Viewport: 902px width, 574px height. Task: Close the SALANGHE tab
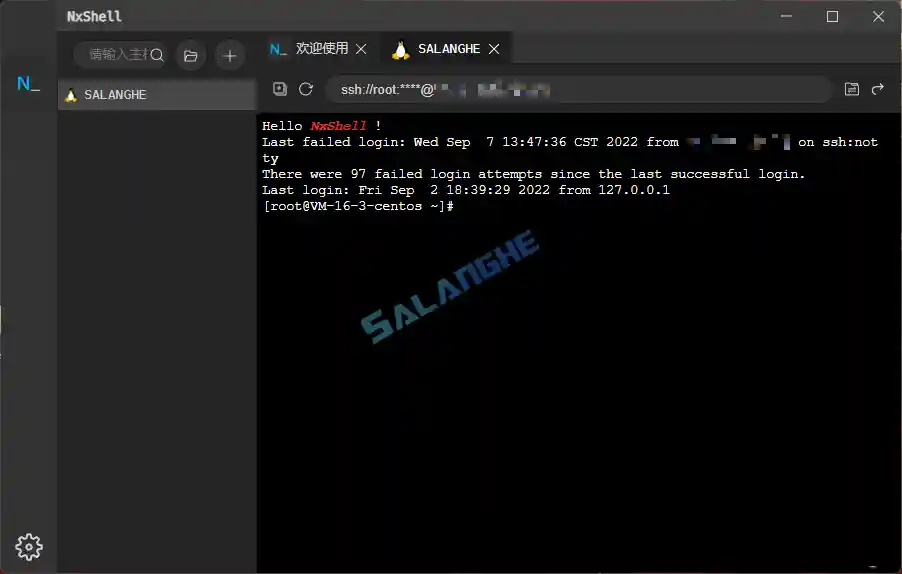494,49
